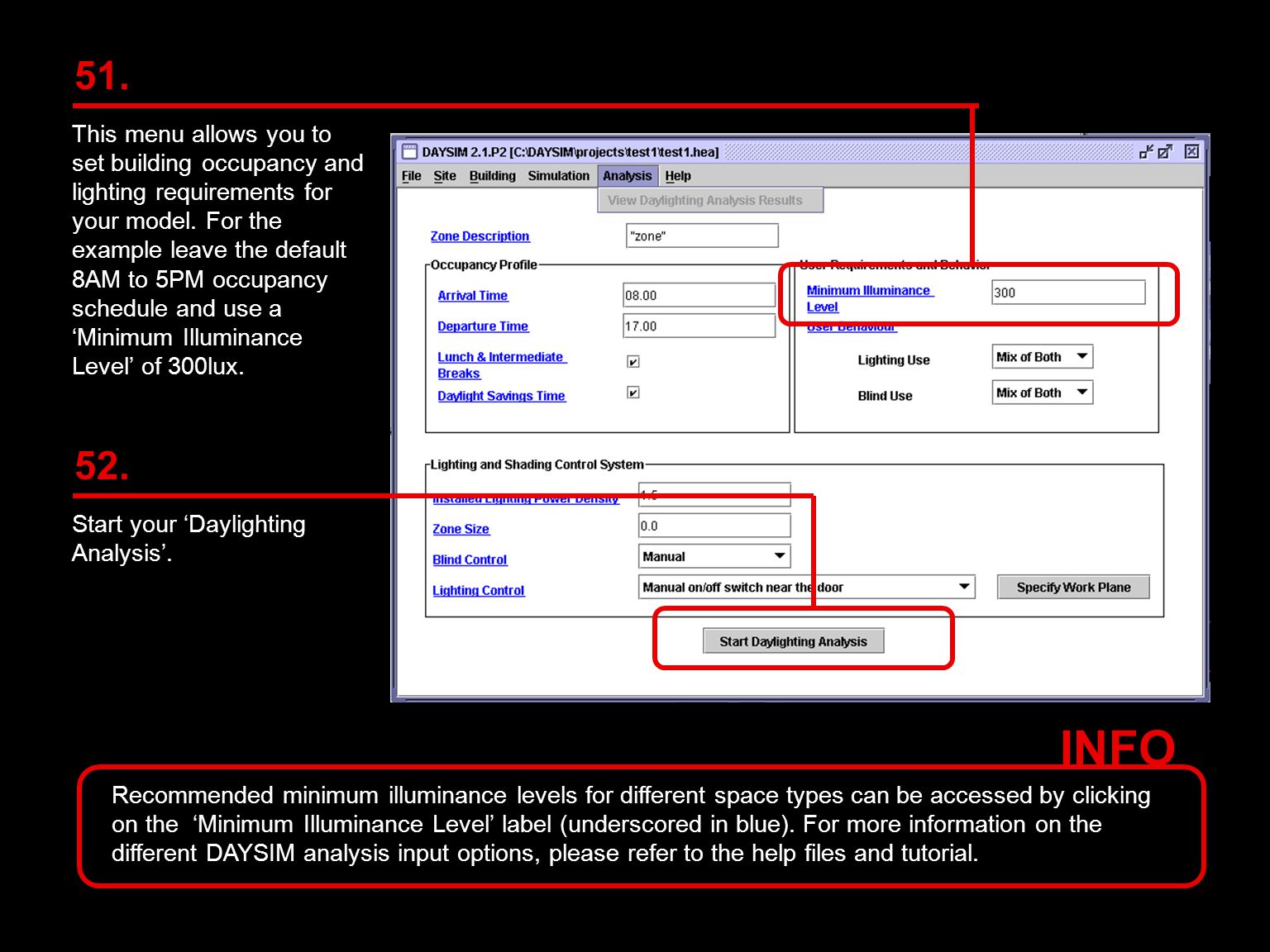The width and height of the screenshot is (1270, 952).
Task: Click the Minimum Illuminance field showing 300
Action: (x=1068, y=293)
